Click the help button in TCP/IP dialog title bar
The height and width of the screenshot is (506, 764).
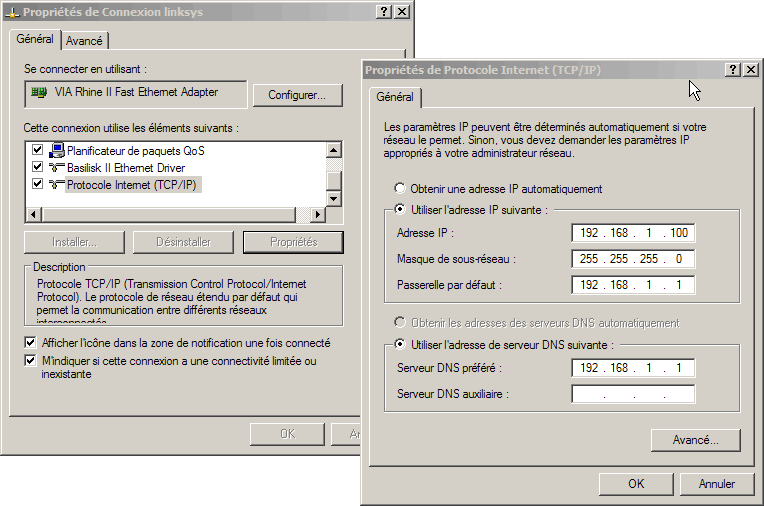click(x=733, y=70)
